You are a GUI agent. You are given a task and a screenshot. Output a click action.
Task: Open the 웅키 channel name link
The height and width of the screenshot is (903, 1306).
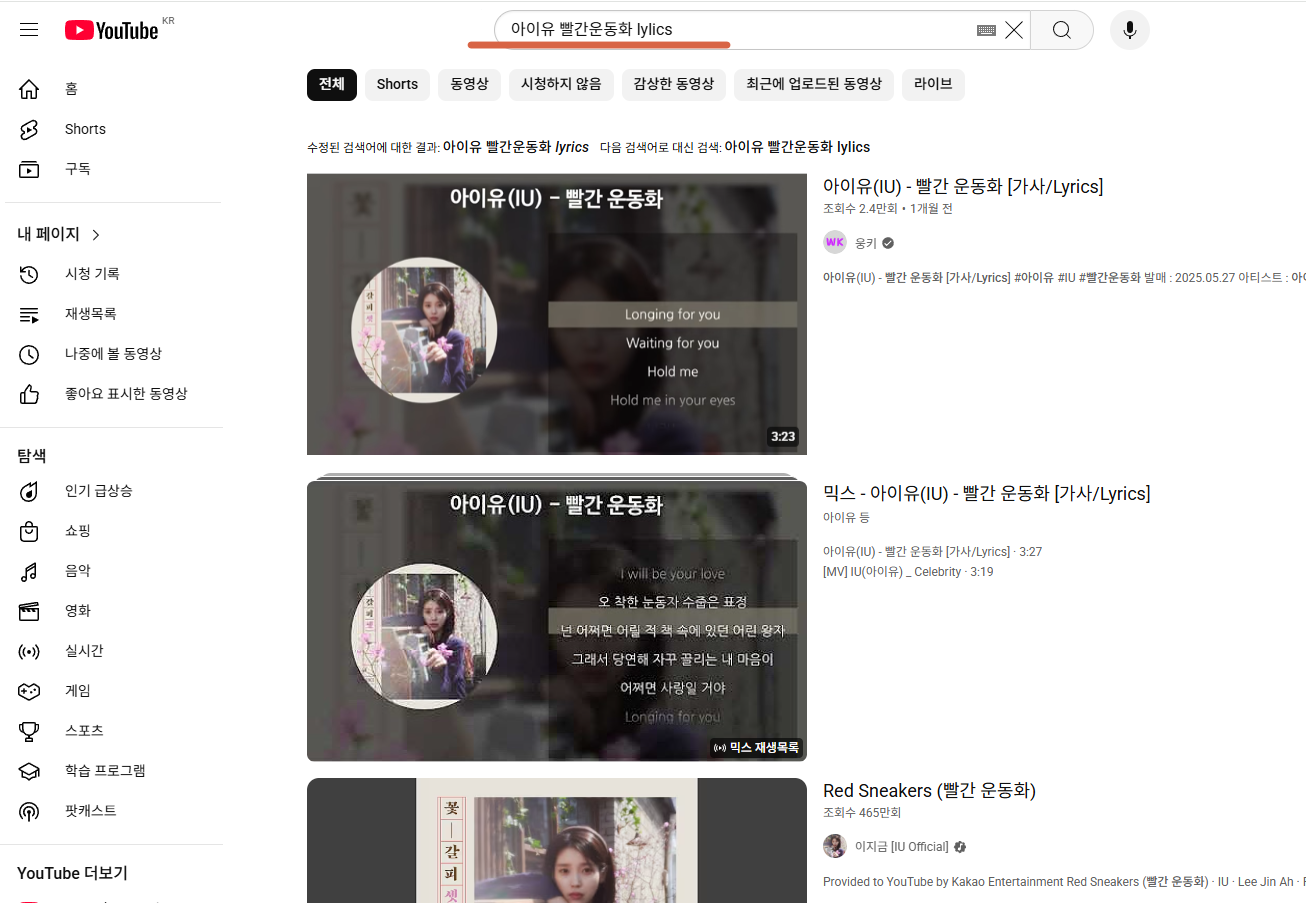click(865, 242)
